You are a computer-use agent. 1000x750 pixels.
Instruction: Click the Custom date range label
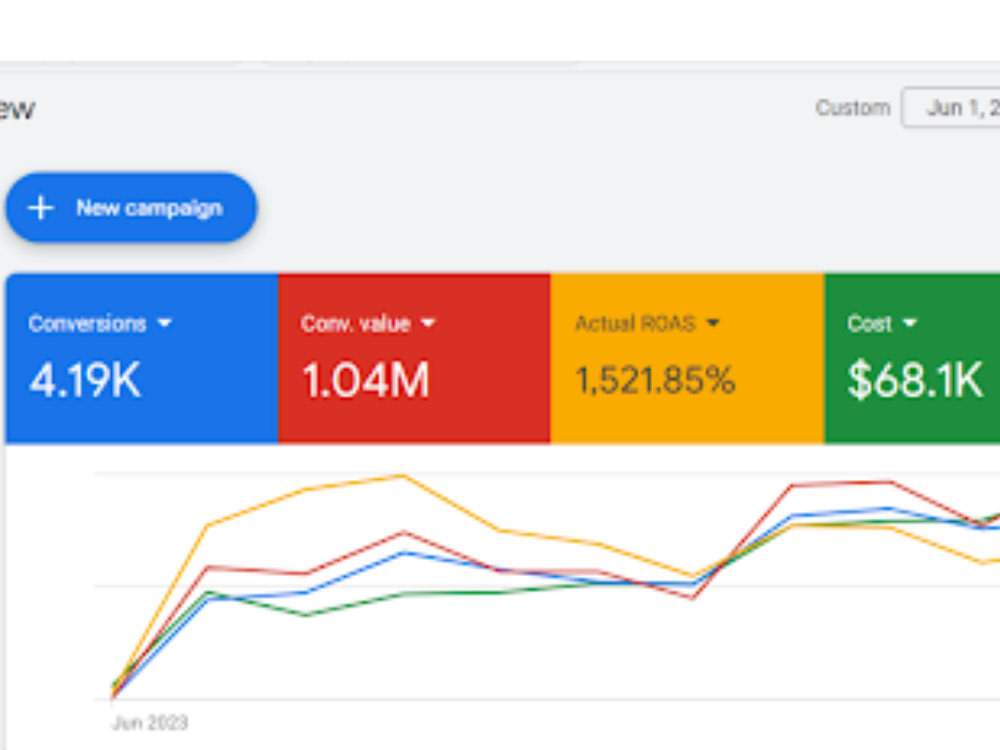click(853, 108)
